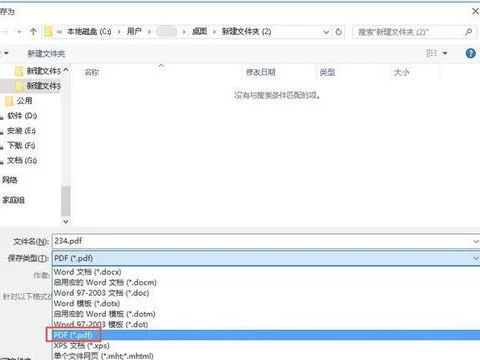This screenshot has width=480, height=360.
Task: Choose 启用宏的 Word 模板 (*.dotm)
Action: [266, 314]
